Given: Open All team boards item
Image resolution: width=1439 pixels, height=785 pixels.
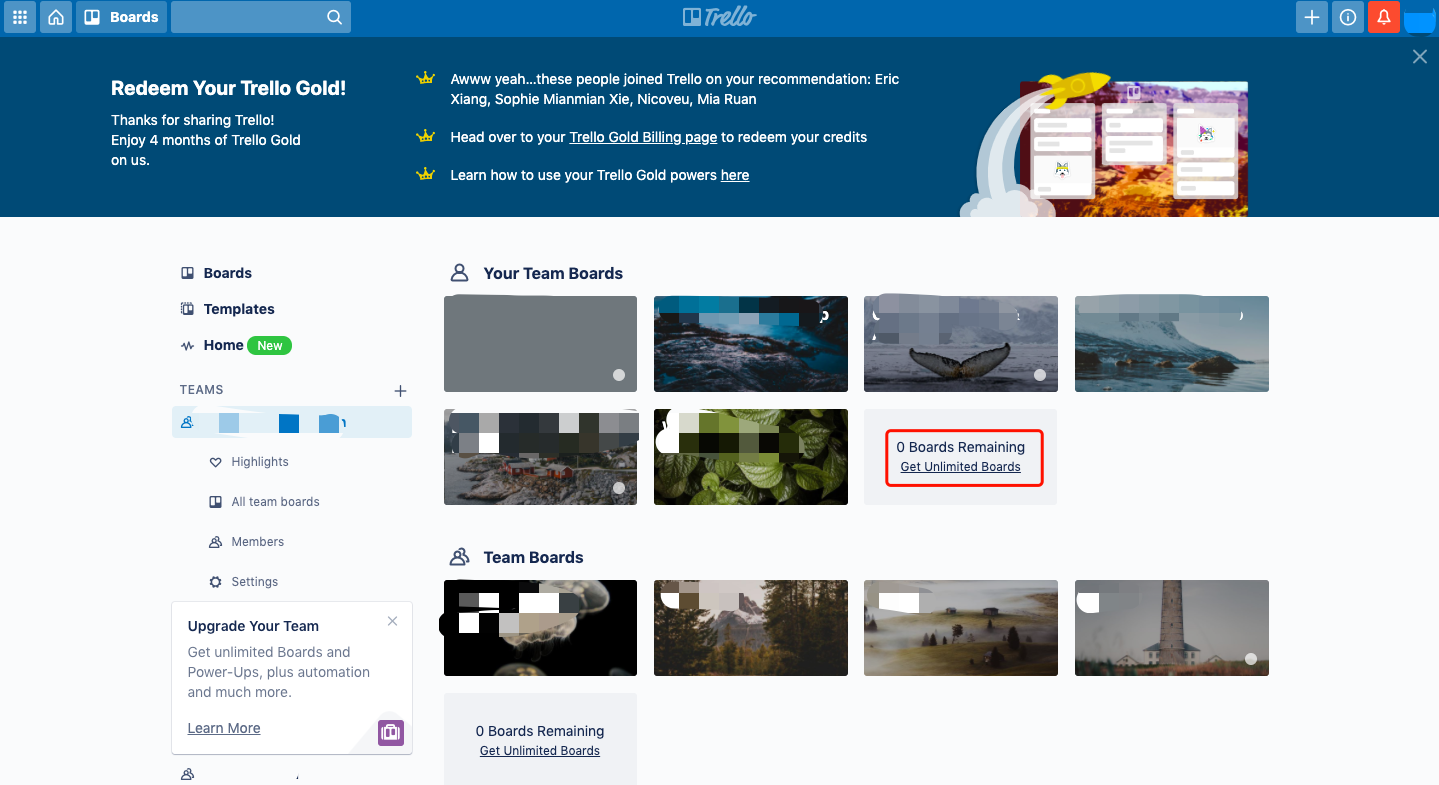Looking at the screenshot, I should [x=275, y=502].
